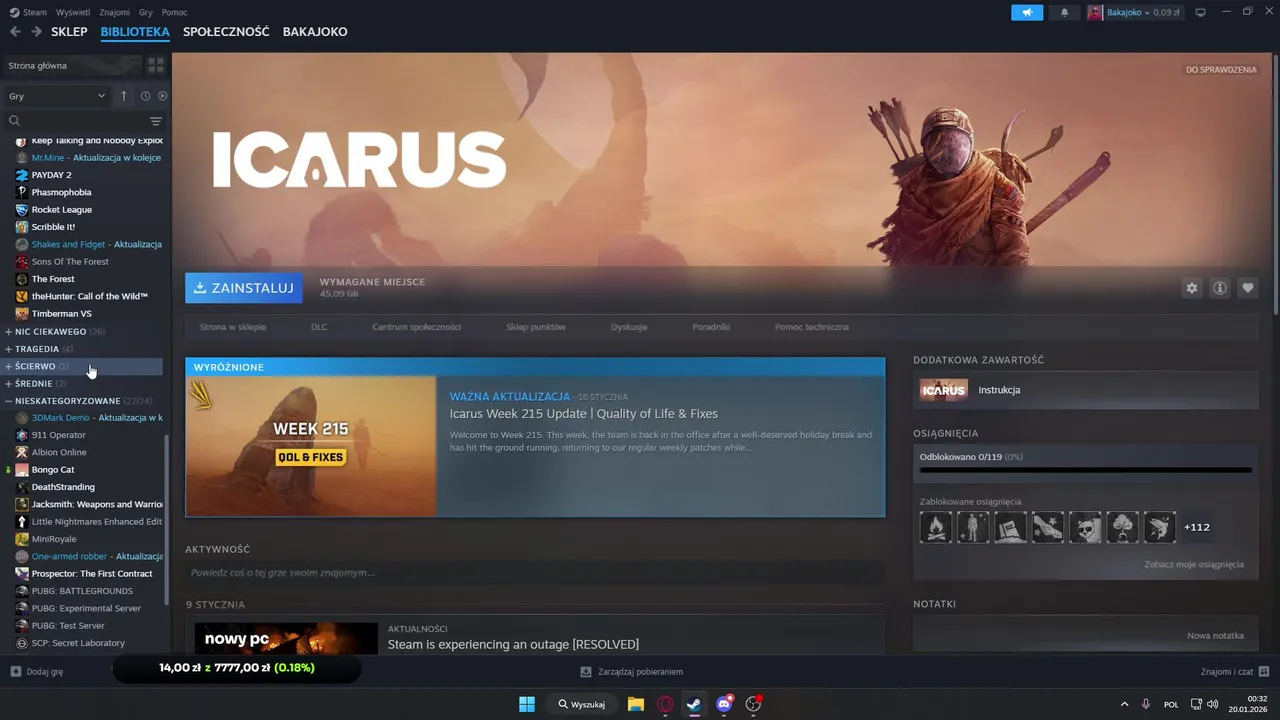This screenshot has width=1280, height=720.
Task: Open the Windows Start menu
Action: (x=527, y=704)
